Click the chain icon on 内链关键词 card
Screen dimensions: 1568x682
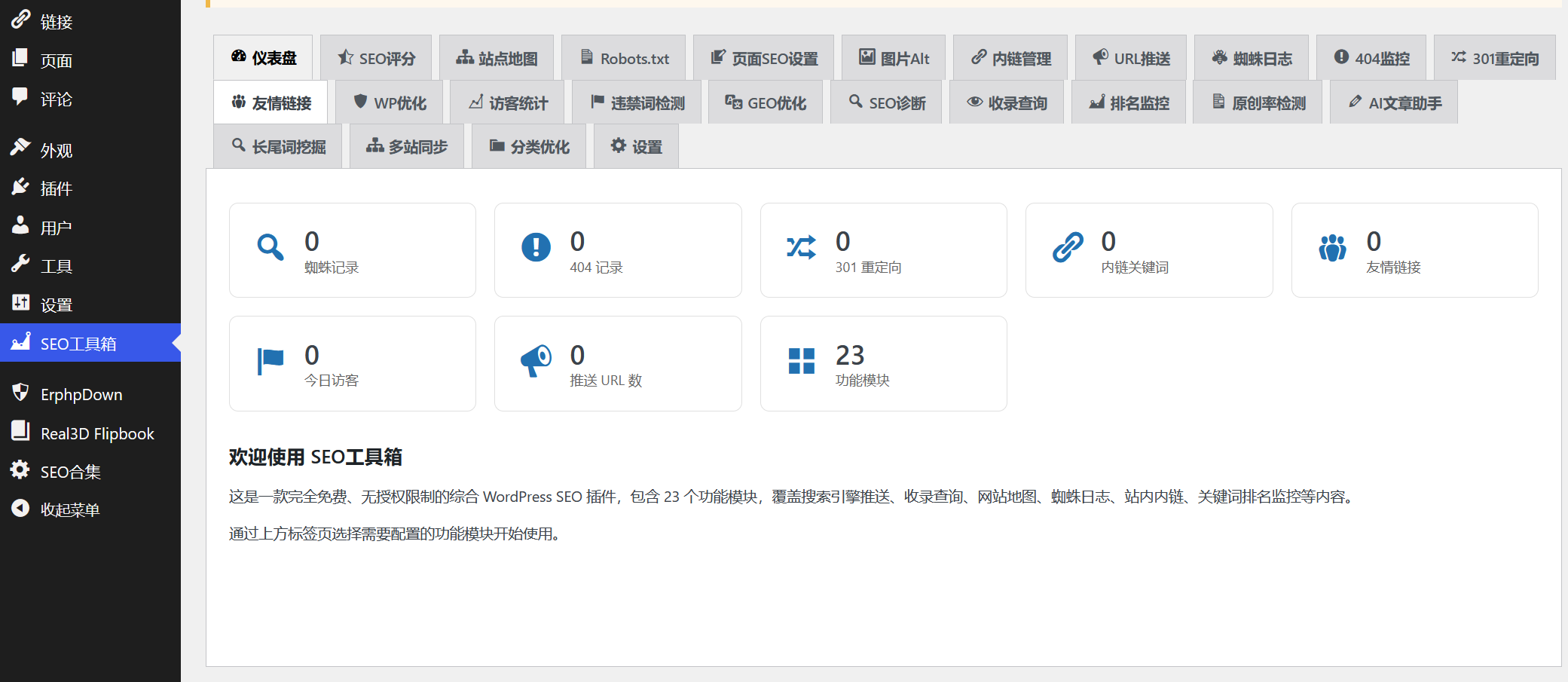point(1068,247)
